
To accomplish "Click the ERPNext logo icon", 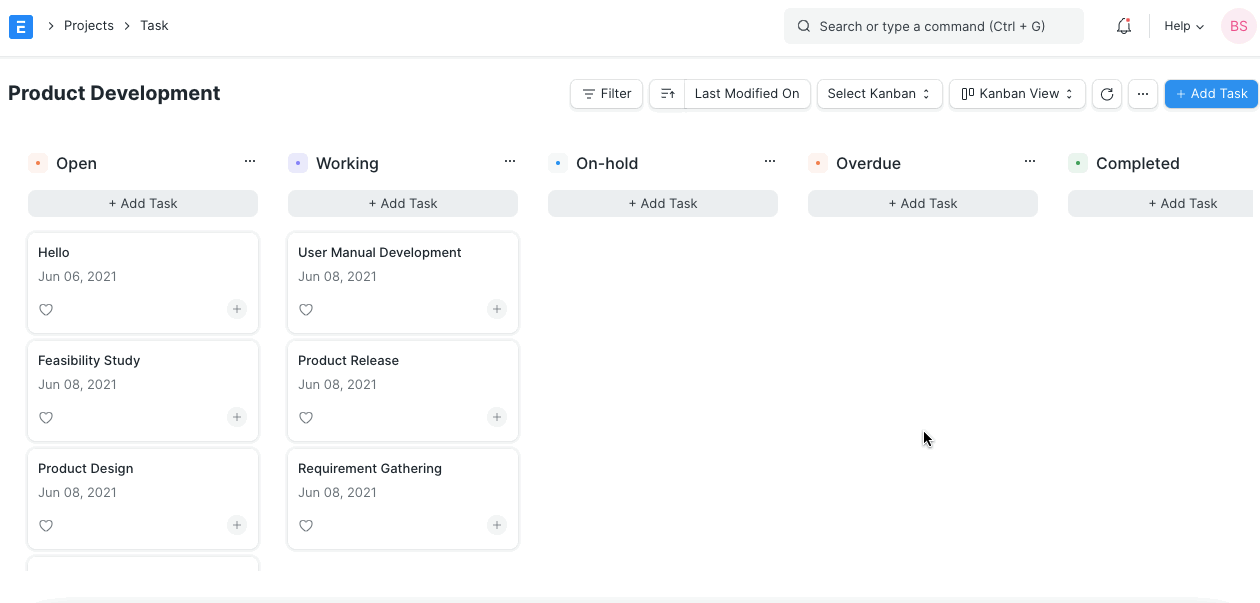I will click(x=20, y=26).
